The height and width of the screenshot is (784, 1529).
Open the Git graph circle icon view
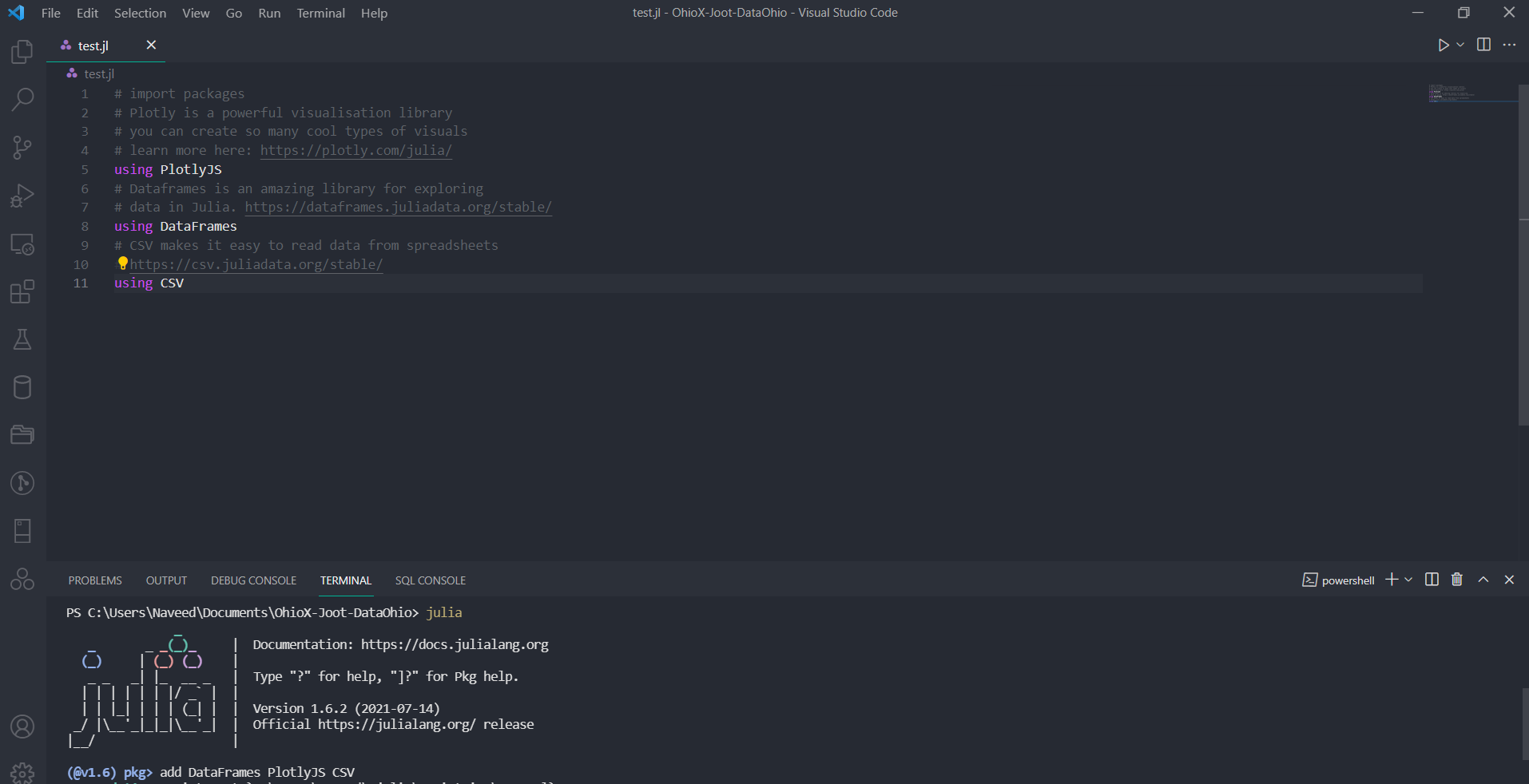point(22,483)
